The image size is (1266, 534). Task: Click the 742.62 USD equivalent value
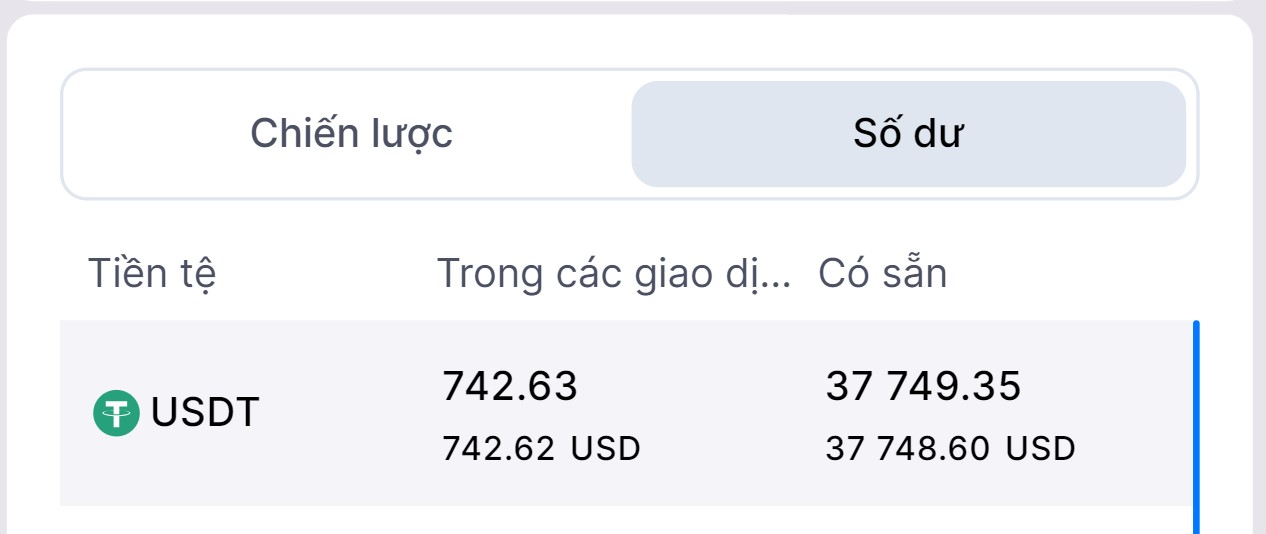498,449
